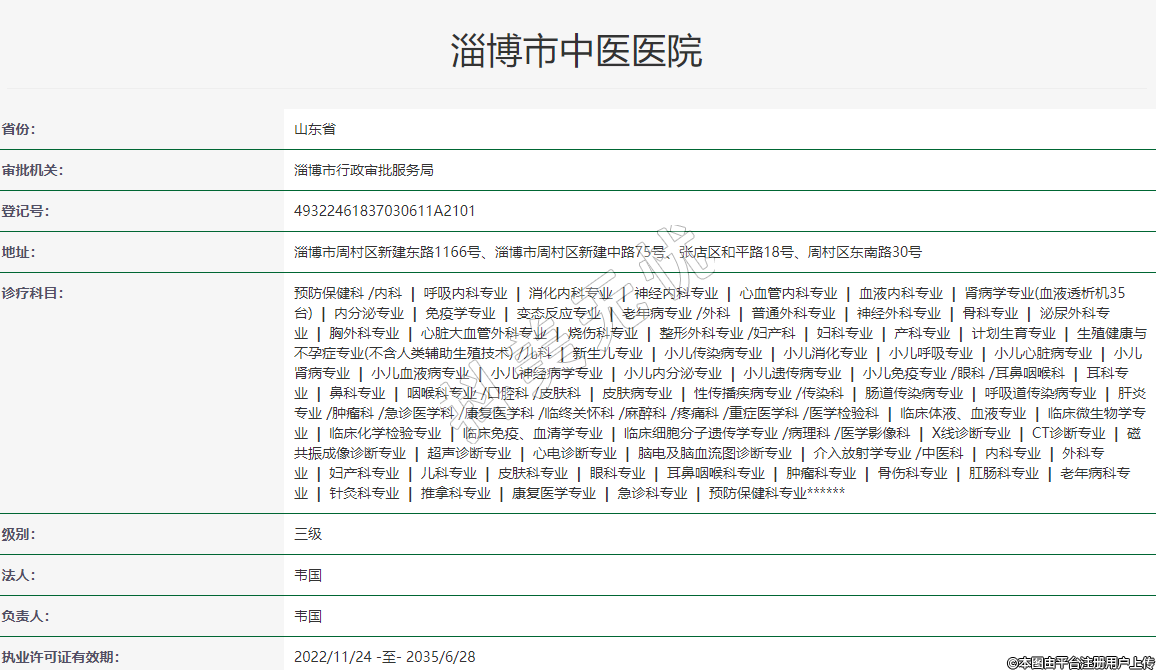Viewport: 1156px width, 670px height.
Task: Click the 登记号 row label
Action: (25, 211)
